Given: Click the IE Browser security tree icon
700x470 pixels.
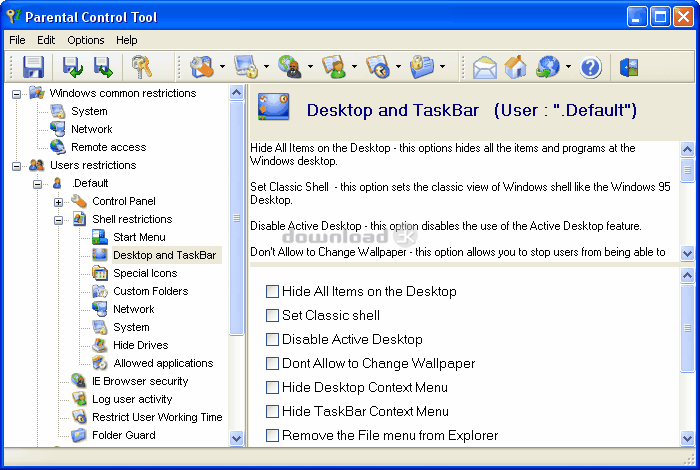Looking at the screenshot, I should point(79,381).
